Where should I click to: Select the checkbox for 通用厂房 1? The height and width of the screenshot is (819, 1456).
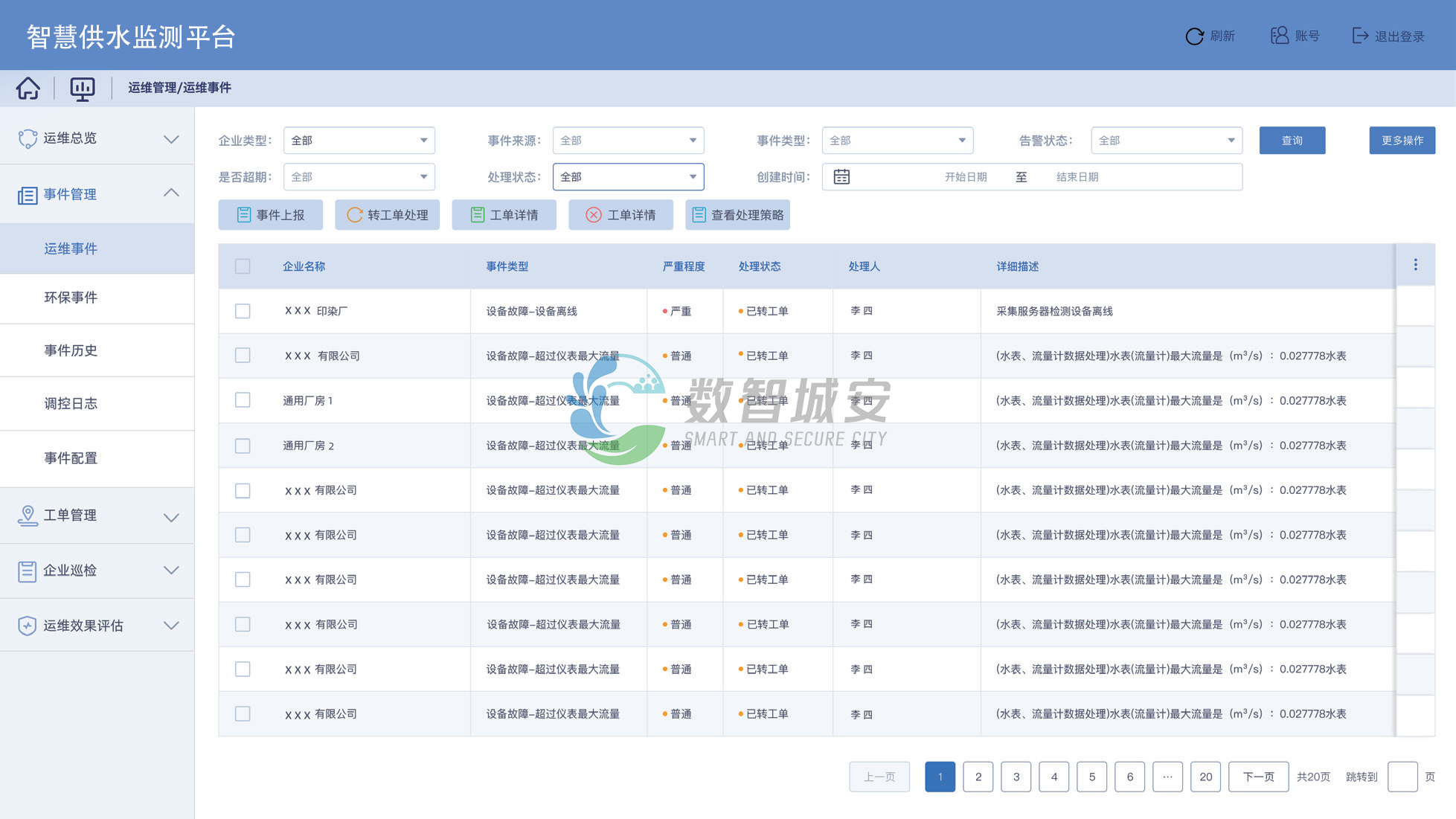243,400
